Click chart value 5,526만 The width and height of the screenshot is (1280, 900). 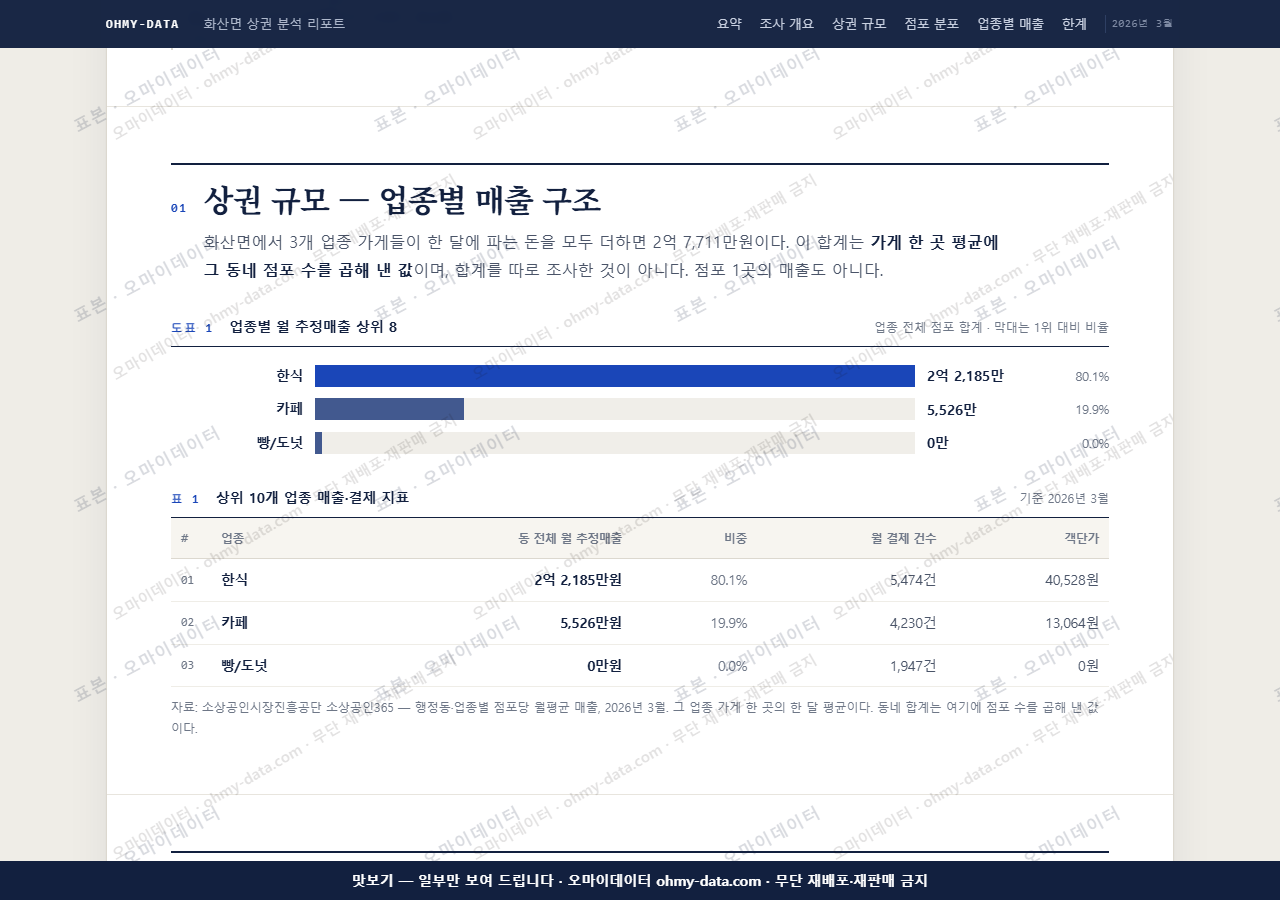[x=952, y=409]
